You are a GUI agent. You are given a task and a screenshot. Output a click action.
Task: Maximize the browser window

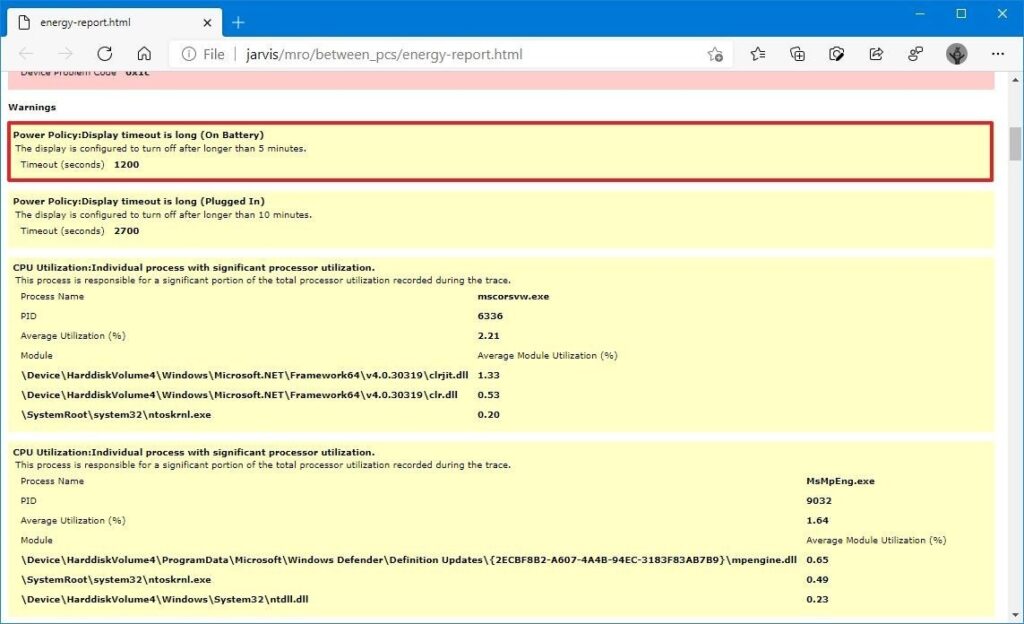pos(961,14)
